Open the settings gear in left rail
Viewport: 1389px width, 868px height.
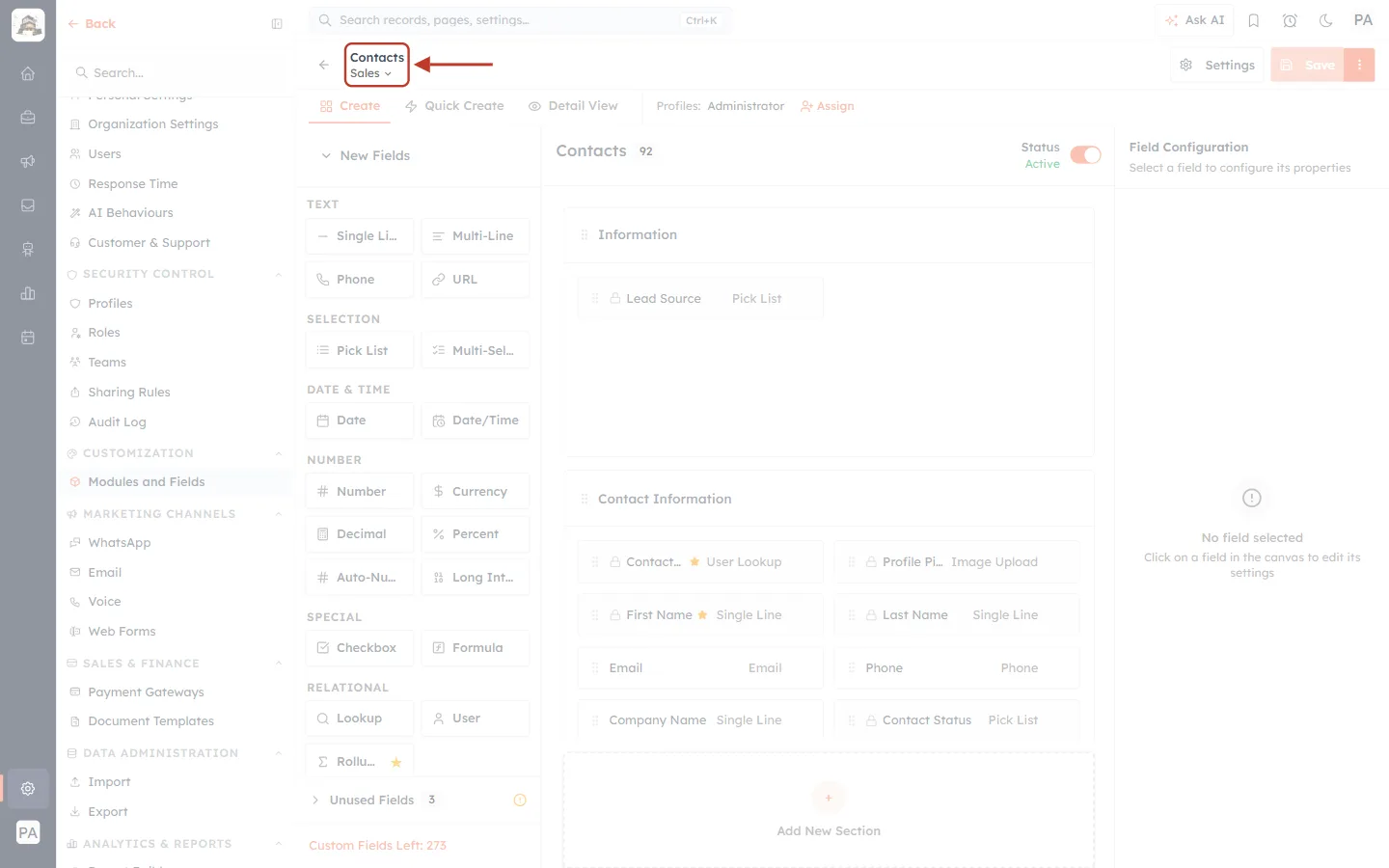tap(28, 788)
